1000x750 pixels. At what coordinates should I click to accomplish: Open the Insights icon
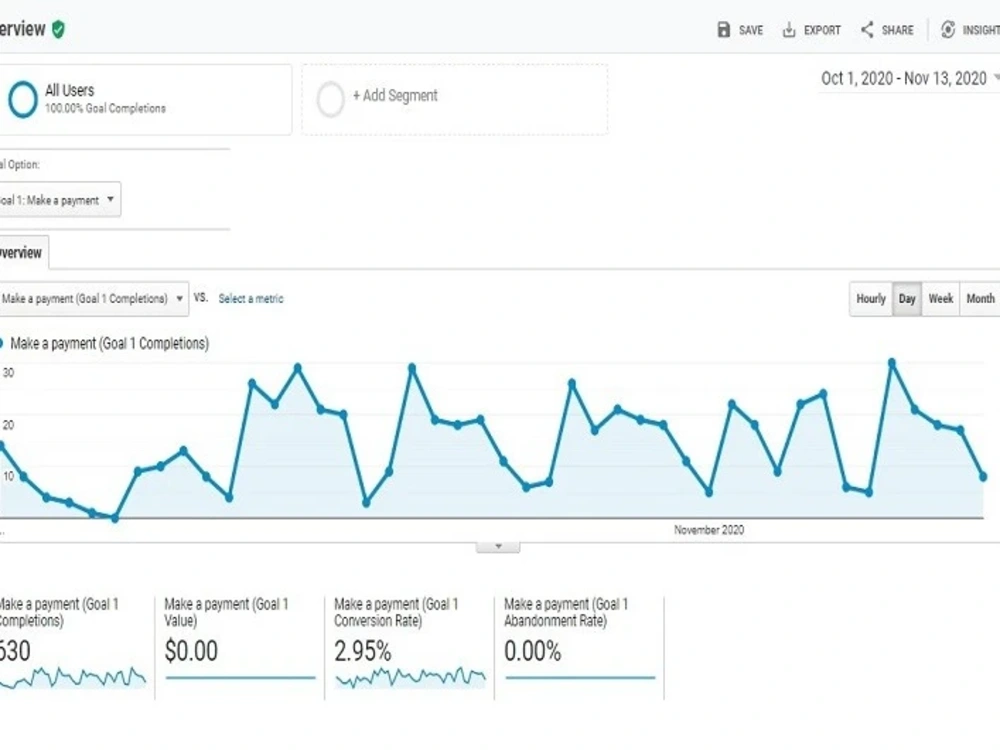(x=948, y=29)
